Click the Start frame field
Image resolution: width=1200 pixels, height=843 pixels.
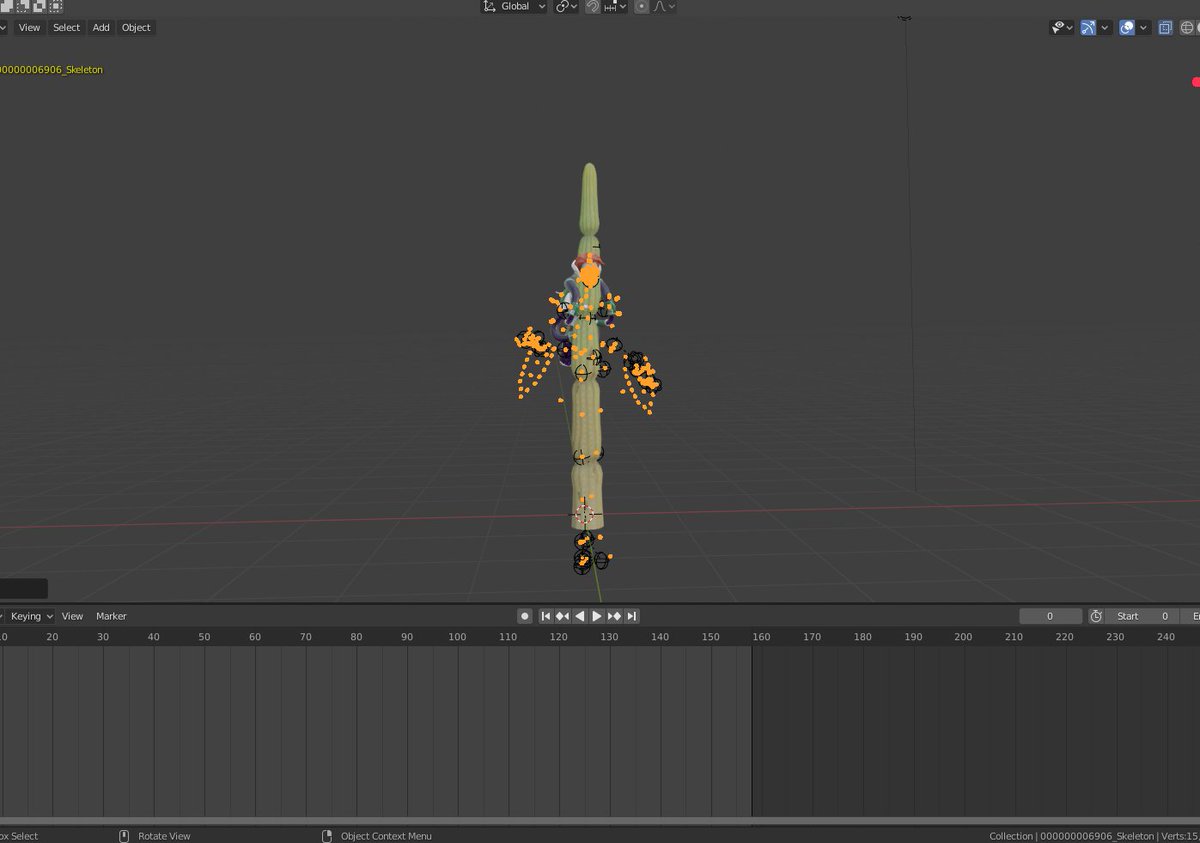tap(1141, 616)
